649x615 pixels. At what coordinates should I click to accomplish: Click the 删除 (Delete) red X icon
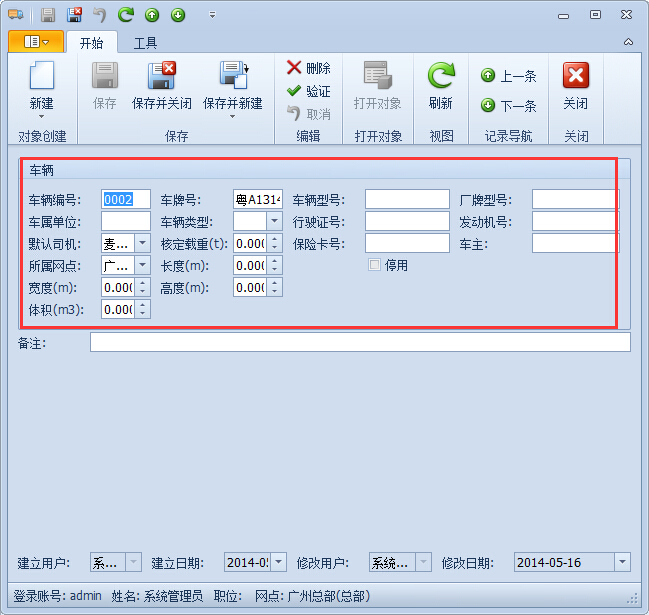pos(294,68)
